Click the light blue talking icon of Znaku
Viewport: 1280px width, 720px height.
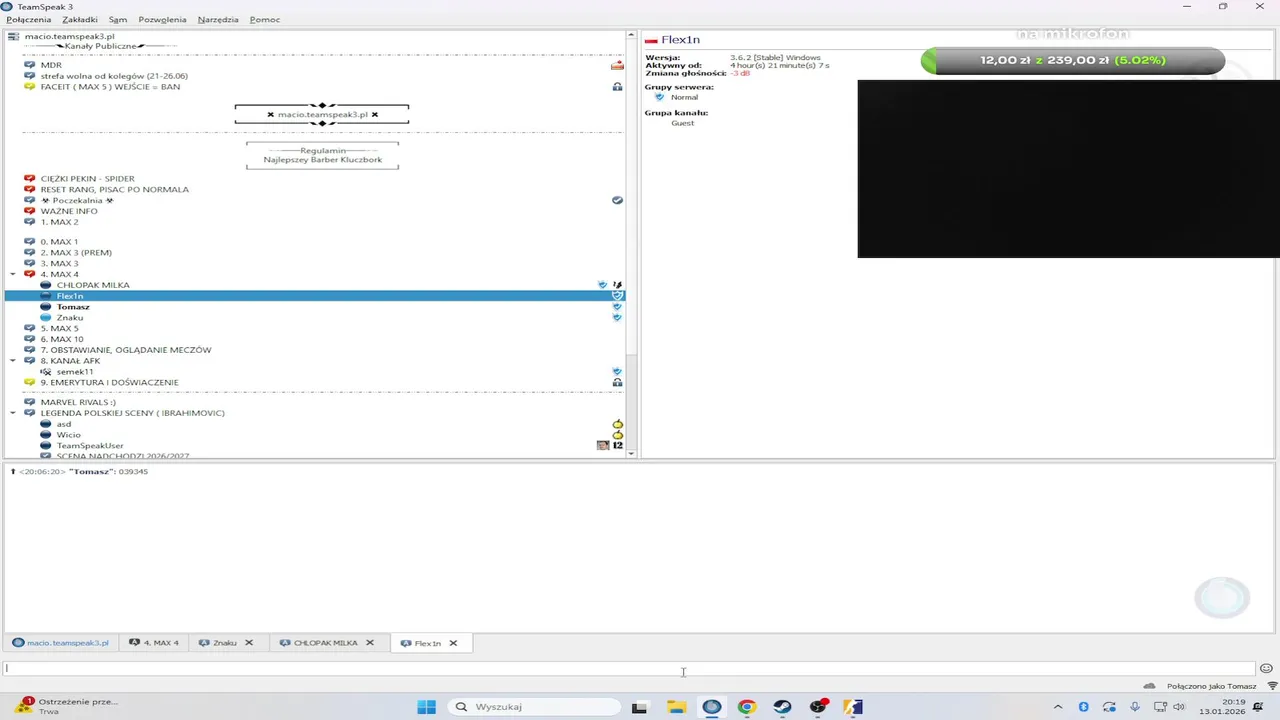coord(46,318)
